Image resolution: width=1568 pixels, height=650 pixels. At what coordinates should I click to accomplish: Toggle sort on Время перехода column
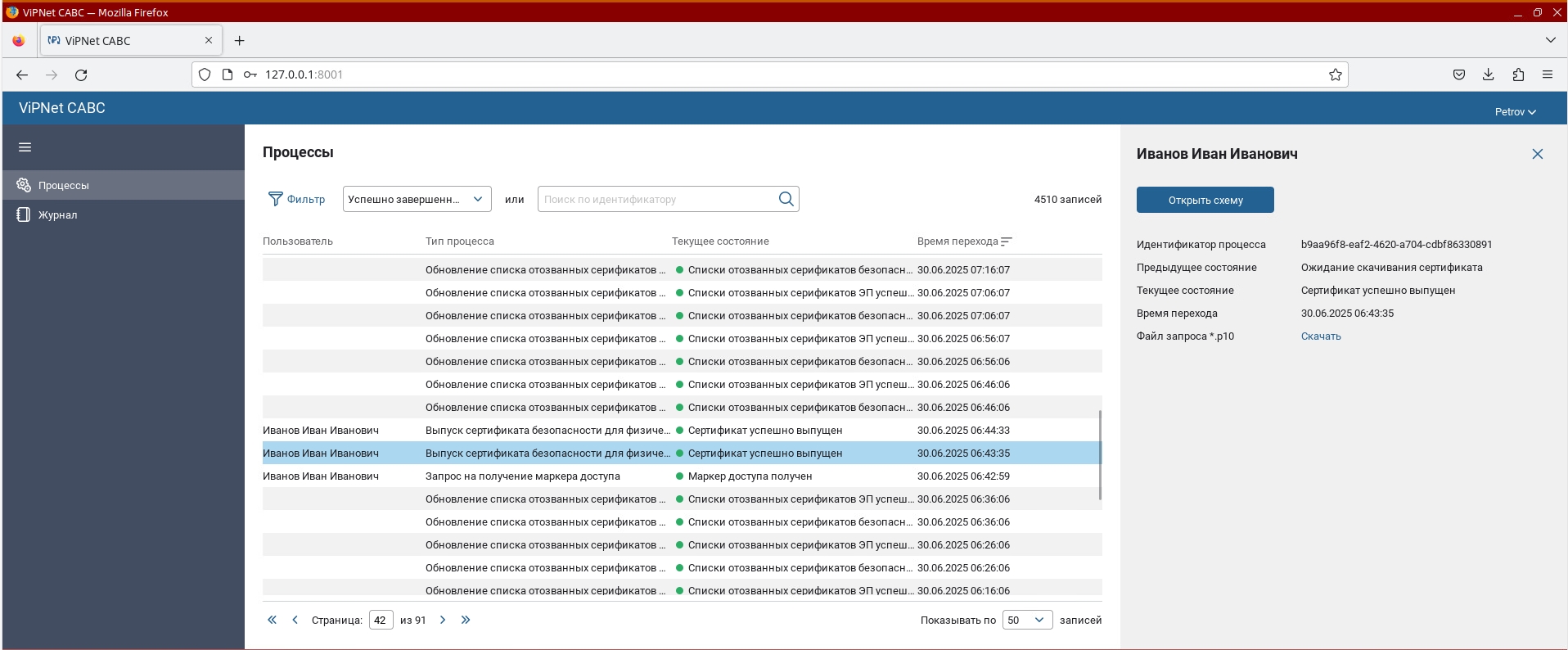[x=1007, y=241]
